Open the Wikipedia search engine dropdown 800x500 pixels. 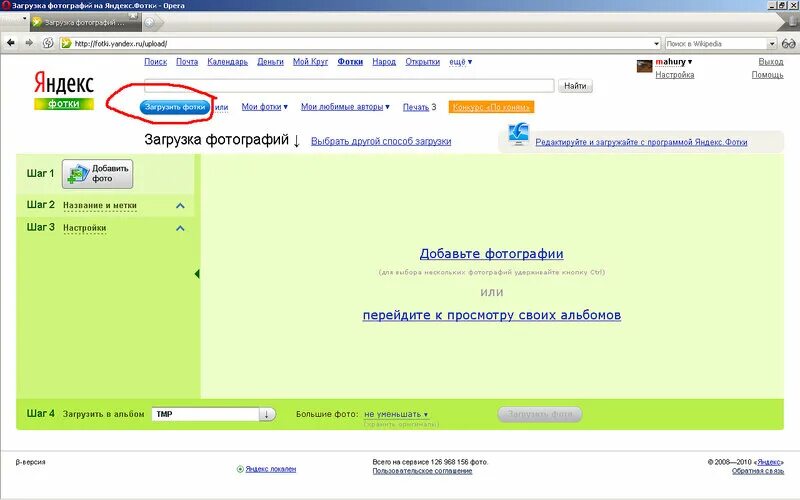(771, 44)
